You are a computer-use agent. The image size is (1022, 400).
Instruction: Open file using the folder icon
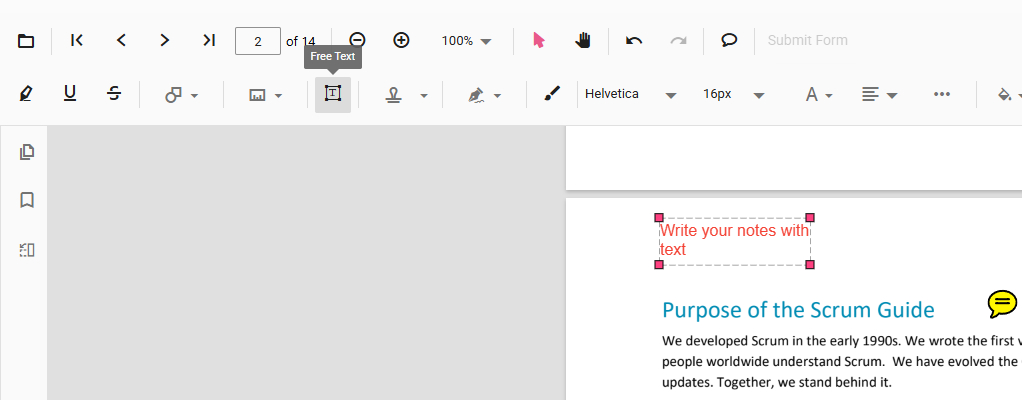26,41
